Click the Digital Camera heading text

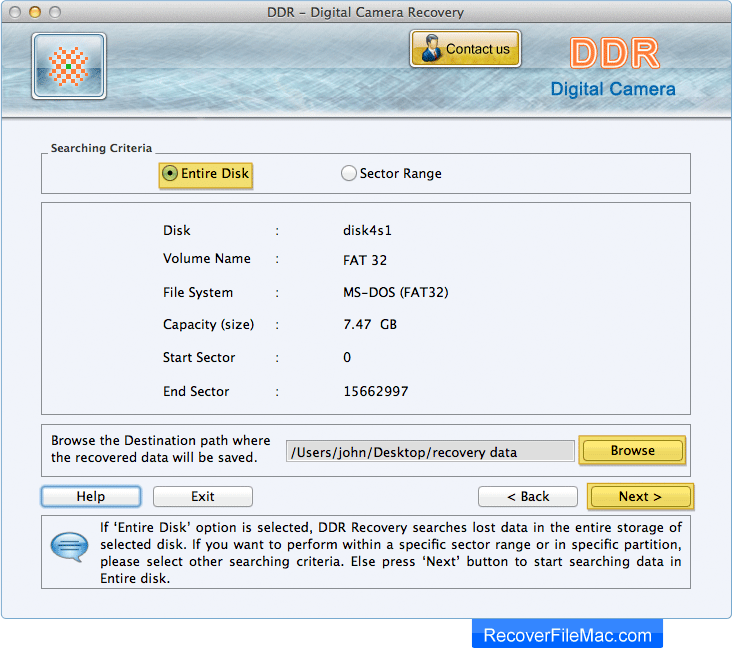tap(613, 89)
